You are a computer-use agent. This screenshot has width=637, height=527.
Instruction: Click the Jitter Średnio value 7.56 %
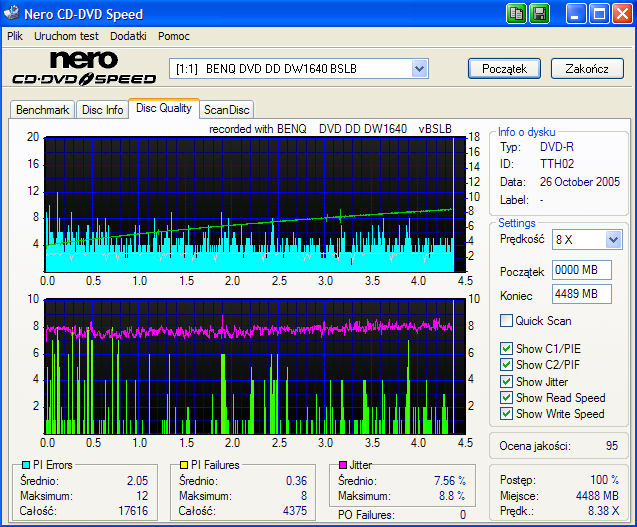[450, 481]
